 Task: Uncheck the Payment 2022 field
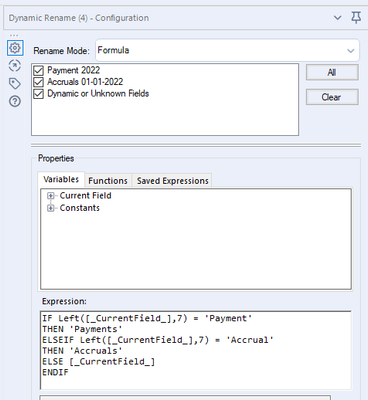[x=39, y=71]
